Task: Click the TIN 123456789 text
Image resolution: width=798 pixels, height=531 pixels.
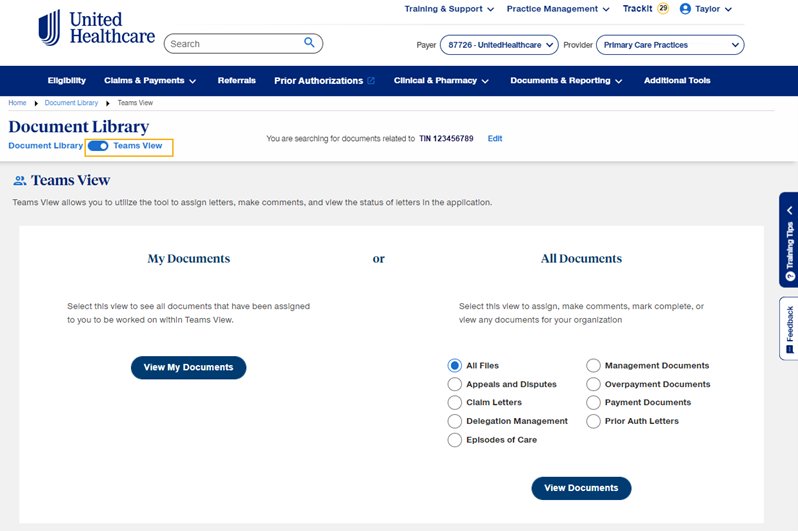Action: click(x=446, y=138)
